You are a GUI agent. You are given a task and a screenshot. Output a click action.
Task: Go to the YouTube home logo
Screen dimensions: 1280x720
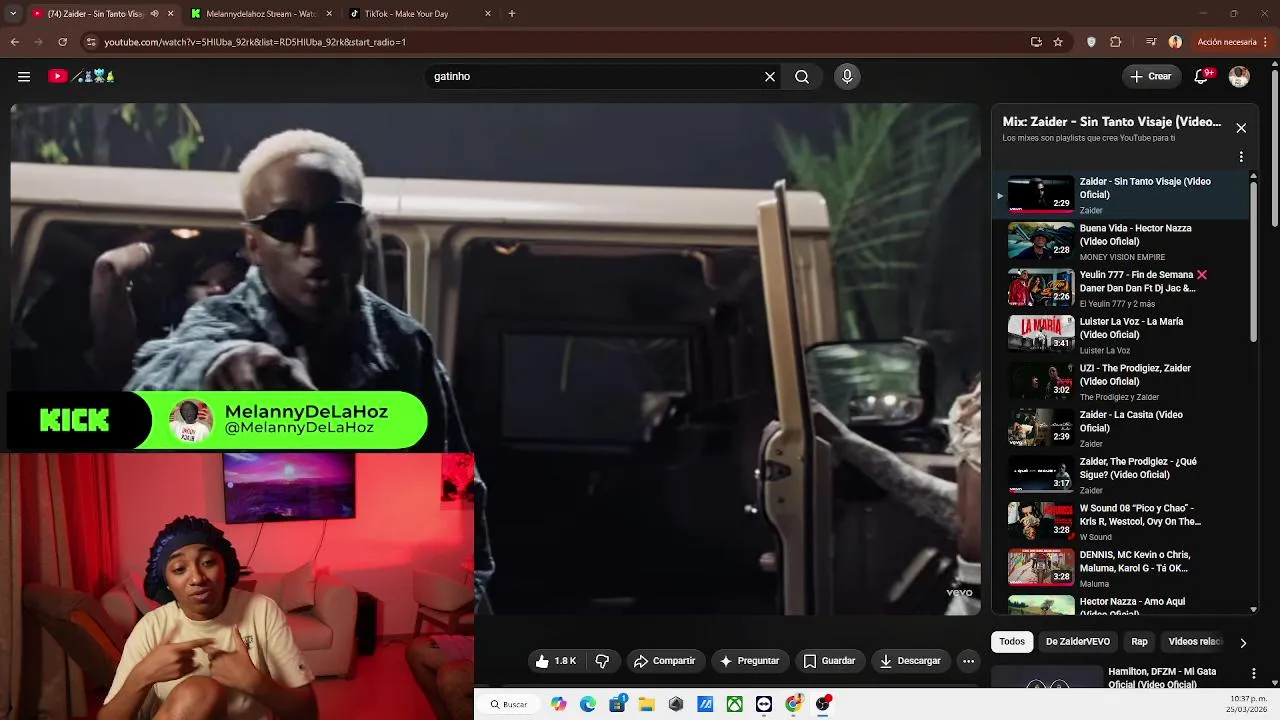(x=82, y=76)
